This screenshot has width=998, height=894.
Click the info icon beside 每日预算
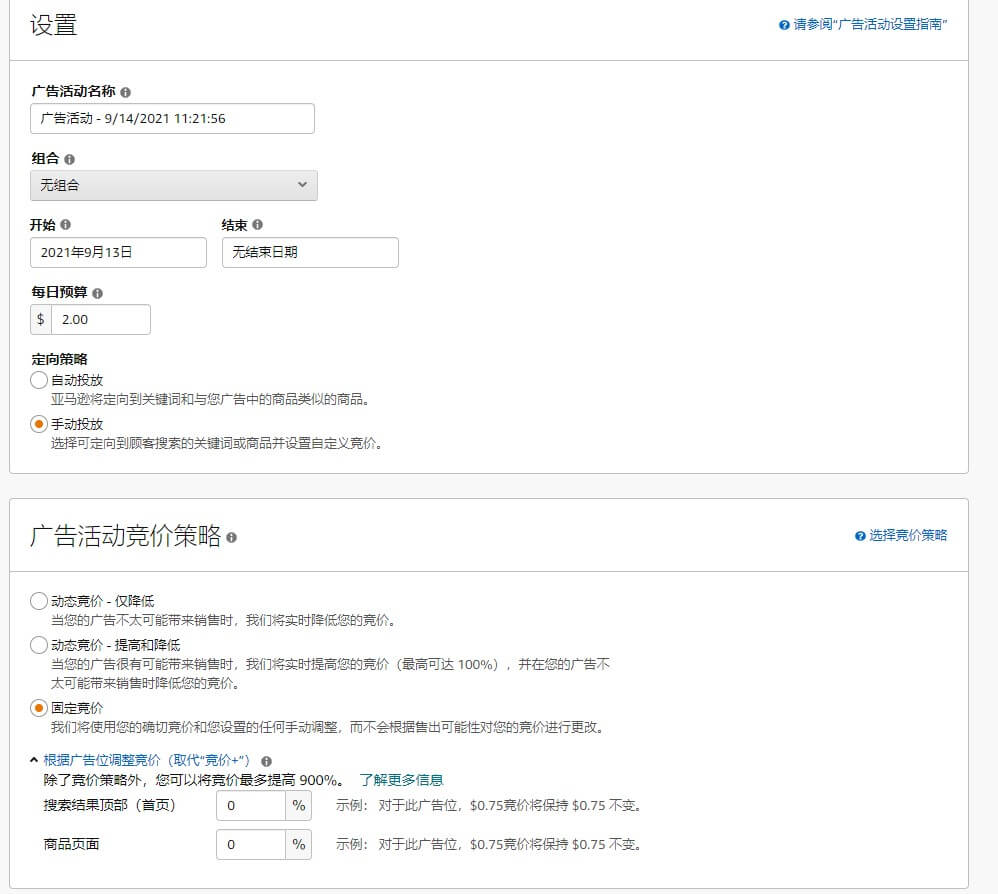click(97, 291)
